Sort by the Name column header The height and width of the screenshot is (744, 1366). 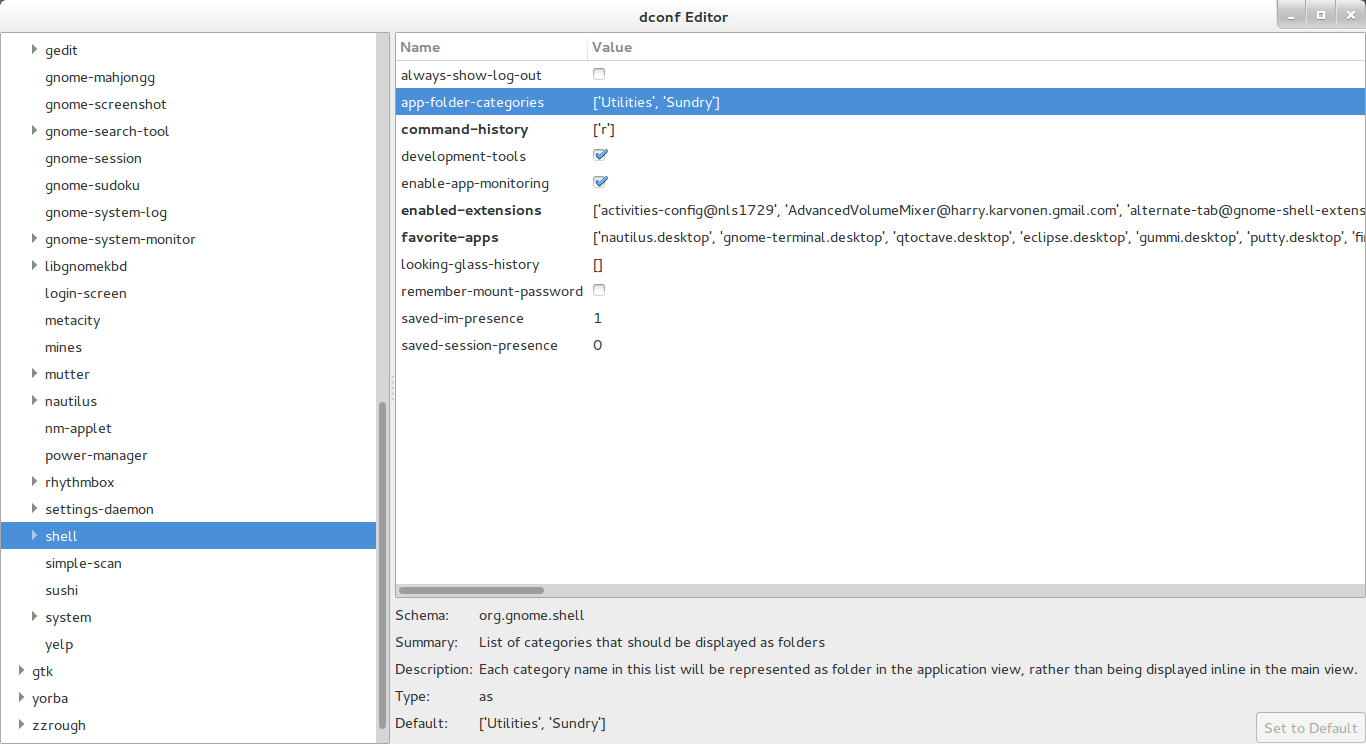pyautogui.click(x=491, y=47)
